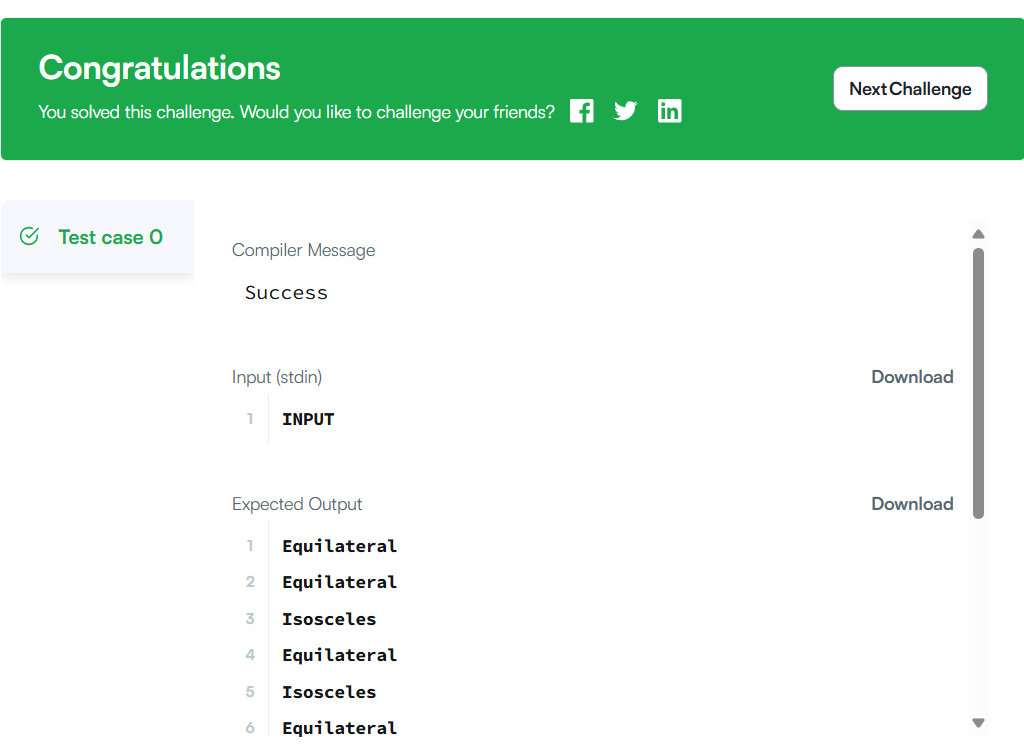Viewport: 1024px width, 753px height.
Task: Click the Isosceles entry on line 3
Action: [x=329, y=619]
